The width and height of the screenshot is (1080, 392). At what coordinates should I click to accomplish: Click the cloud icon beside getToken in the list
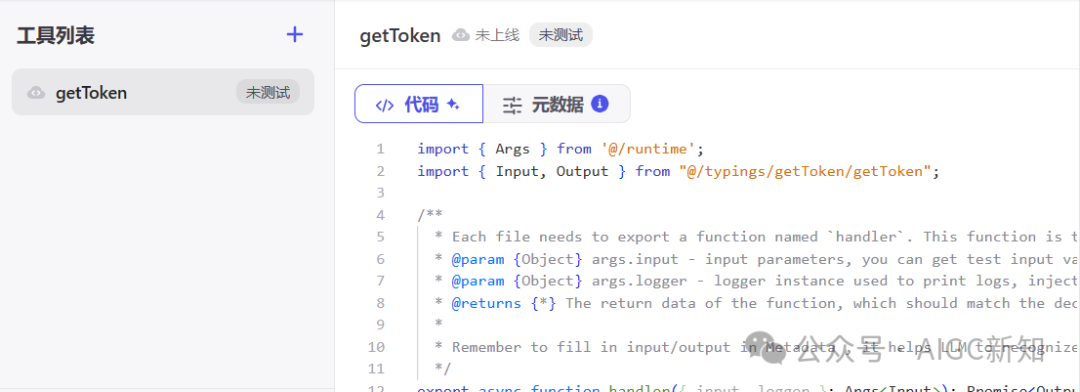click(x=37, y=93)
